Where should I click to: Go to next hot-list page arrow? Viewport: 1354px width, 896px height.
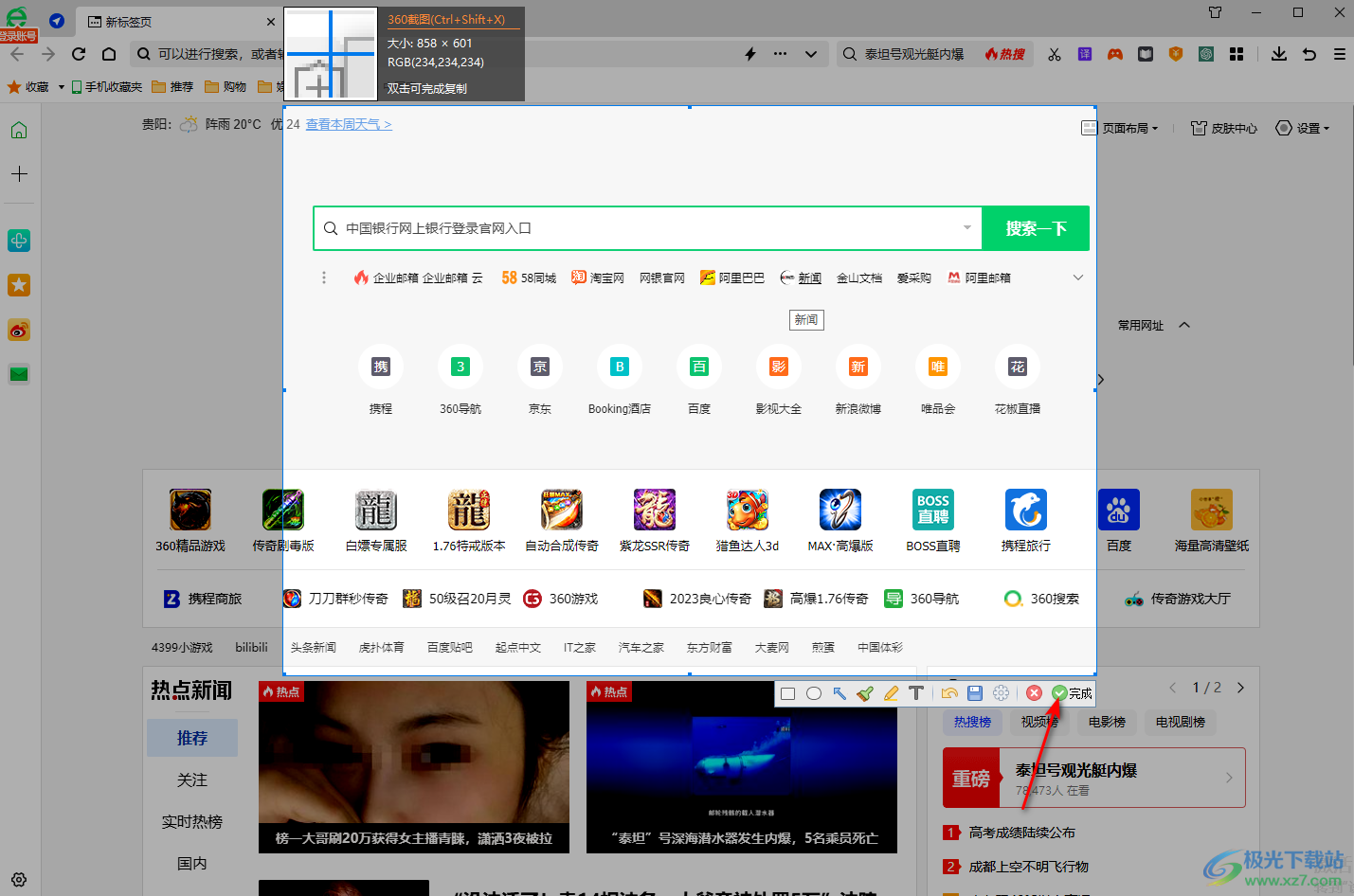click(x=1241, y=688)
